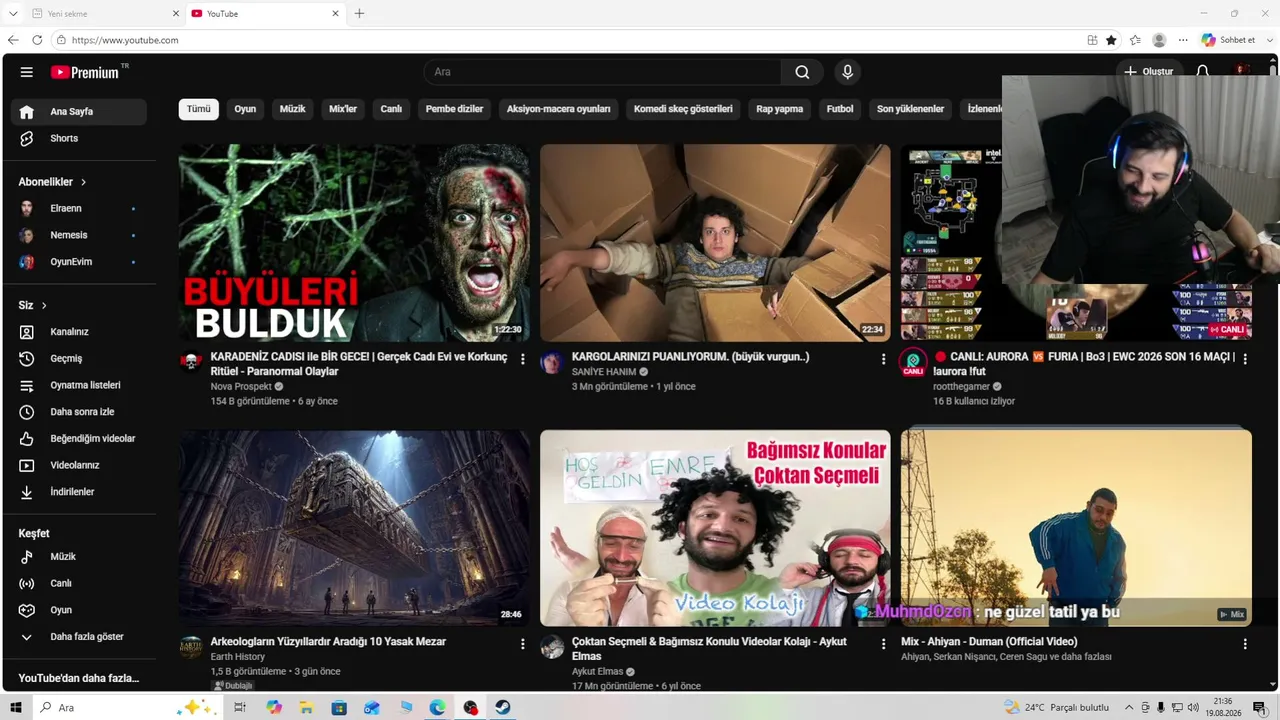Expand the Siz section chevron
This screenshot has width=1280, height=720.
point(44,305)
